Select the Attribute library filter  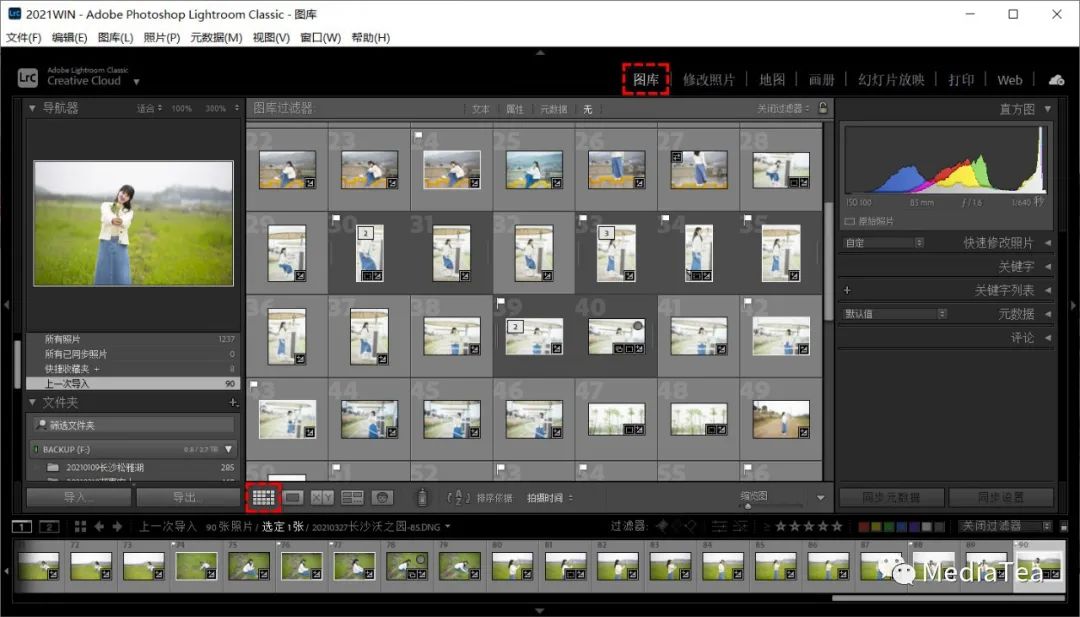515,109
